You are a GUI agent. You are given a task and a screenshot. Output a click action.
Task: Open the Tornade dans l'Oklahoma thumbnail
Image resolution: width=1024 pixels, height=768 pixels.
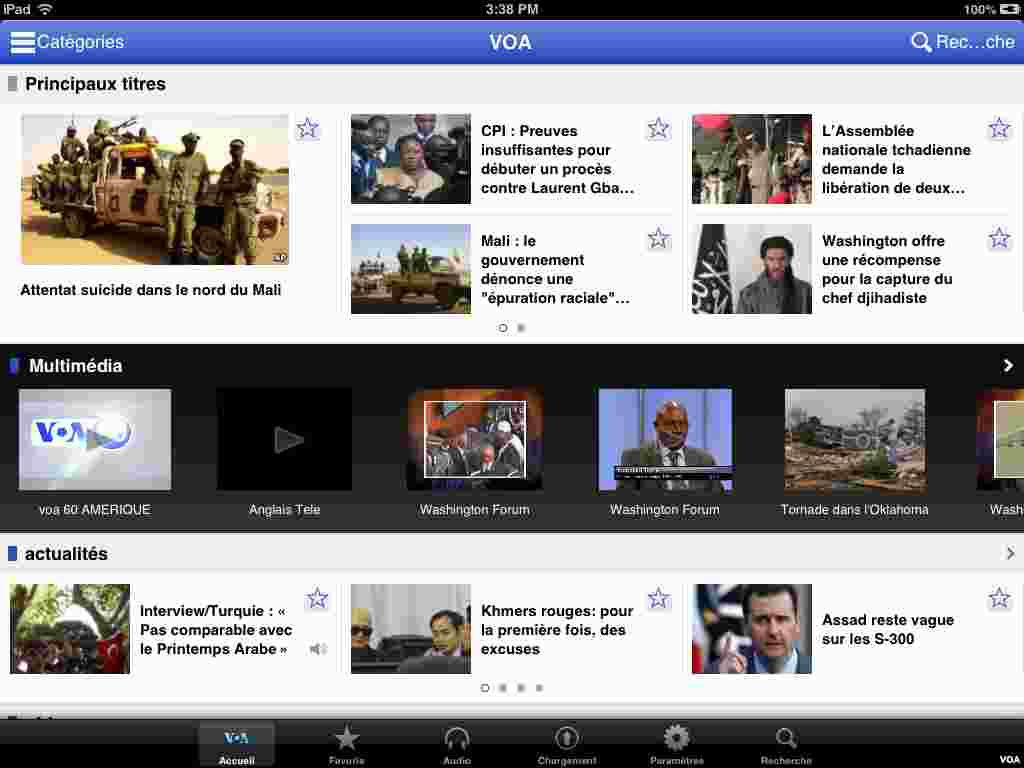(855, 440)
